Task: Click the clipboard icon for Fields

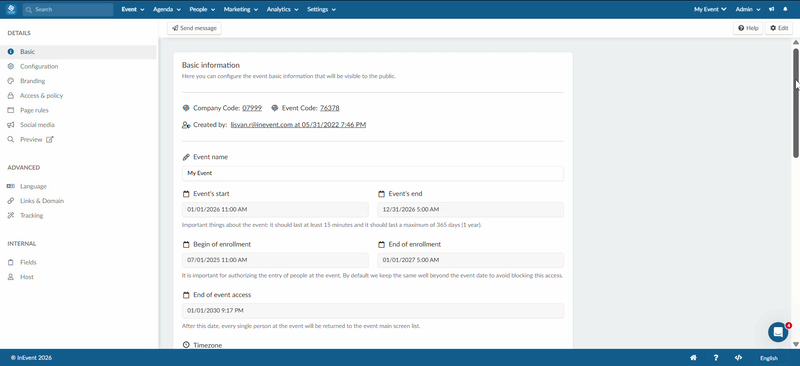Action: pyautogui.click(x=10, y=262)
